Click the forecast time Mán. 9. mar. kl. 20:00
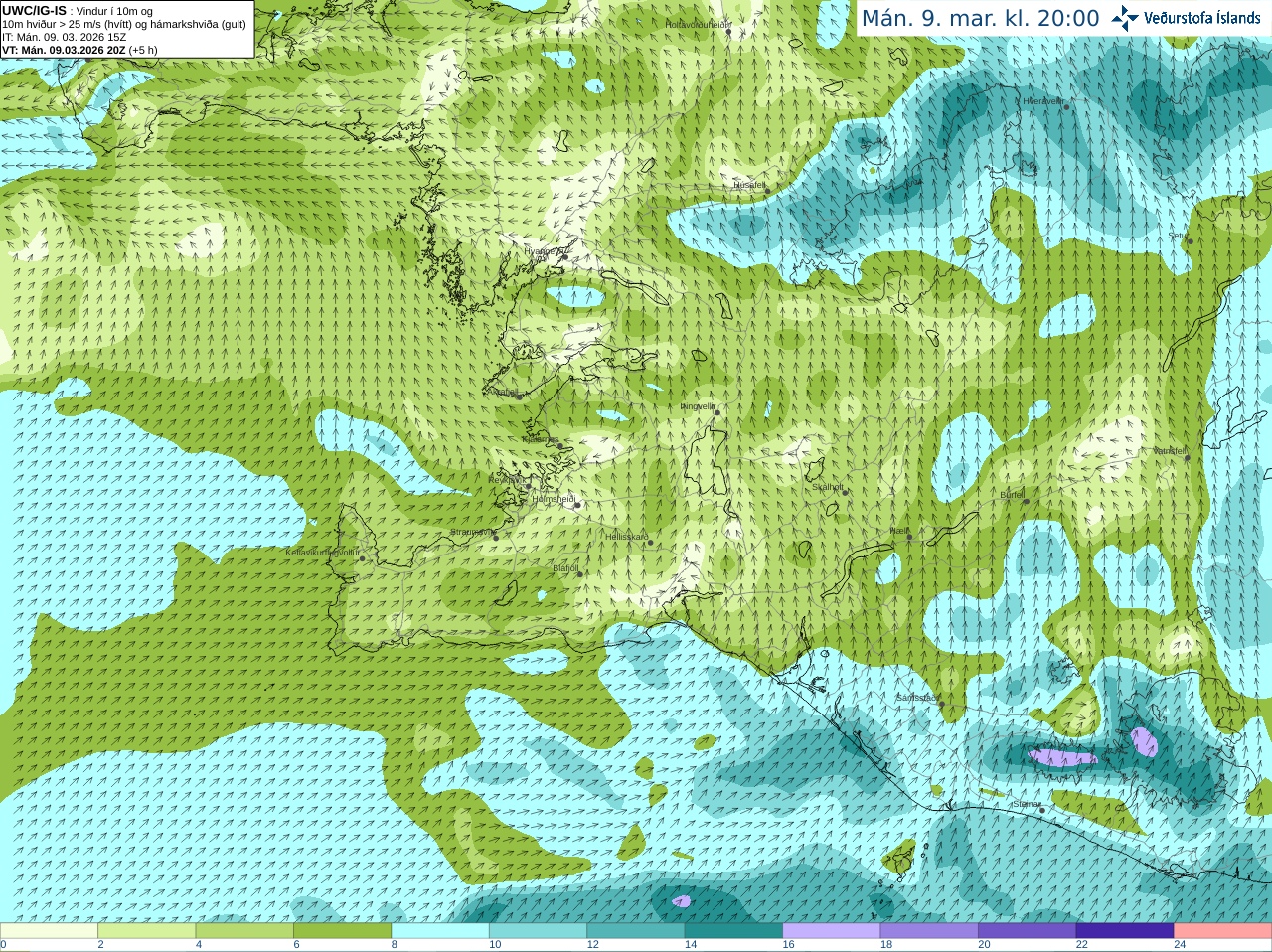 (980, 18)
